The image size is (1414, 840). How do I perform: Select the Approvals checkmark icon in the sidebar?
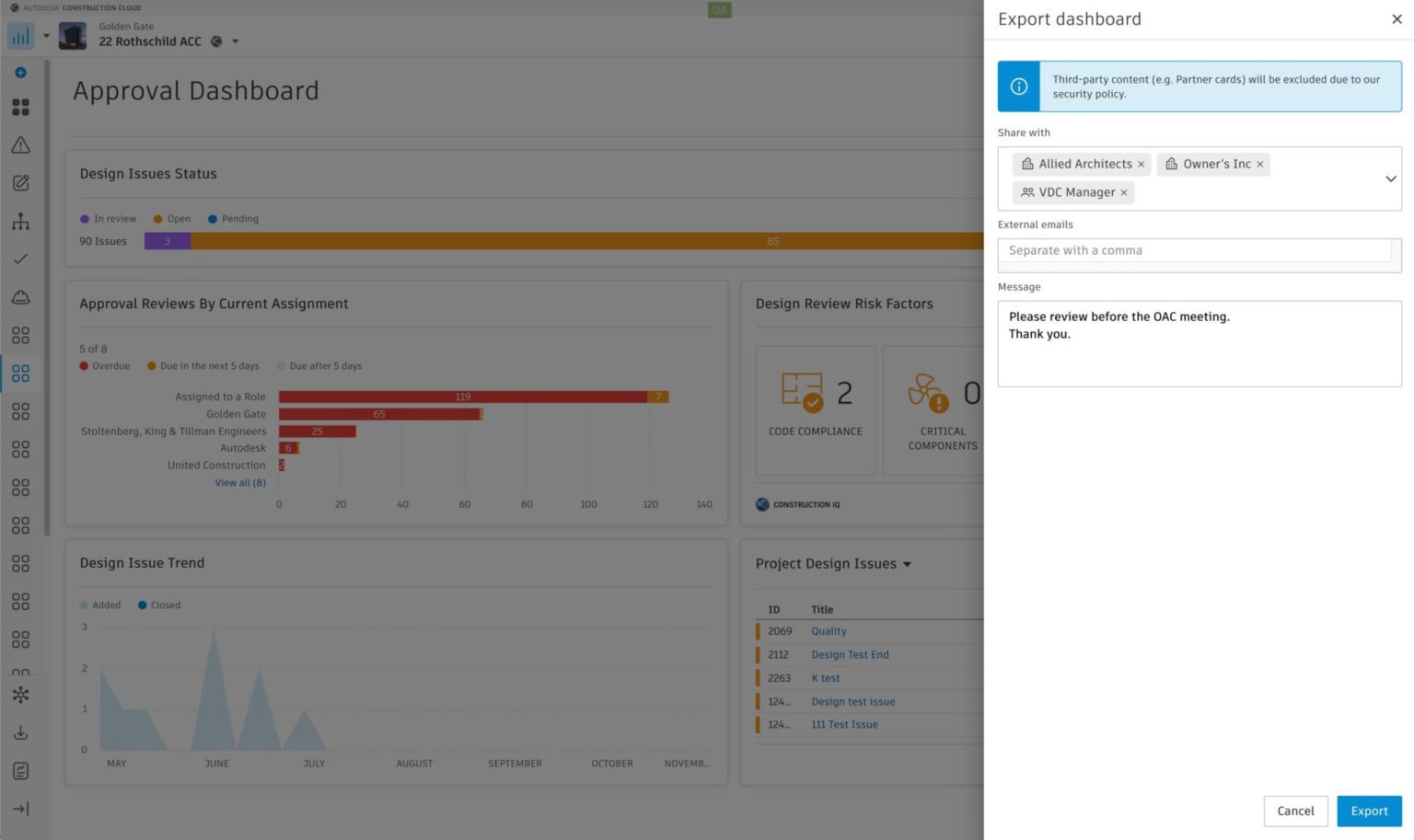pos(20,259)
